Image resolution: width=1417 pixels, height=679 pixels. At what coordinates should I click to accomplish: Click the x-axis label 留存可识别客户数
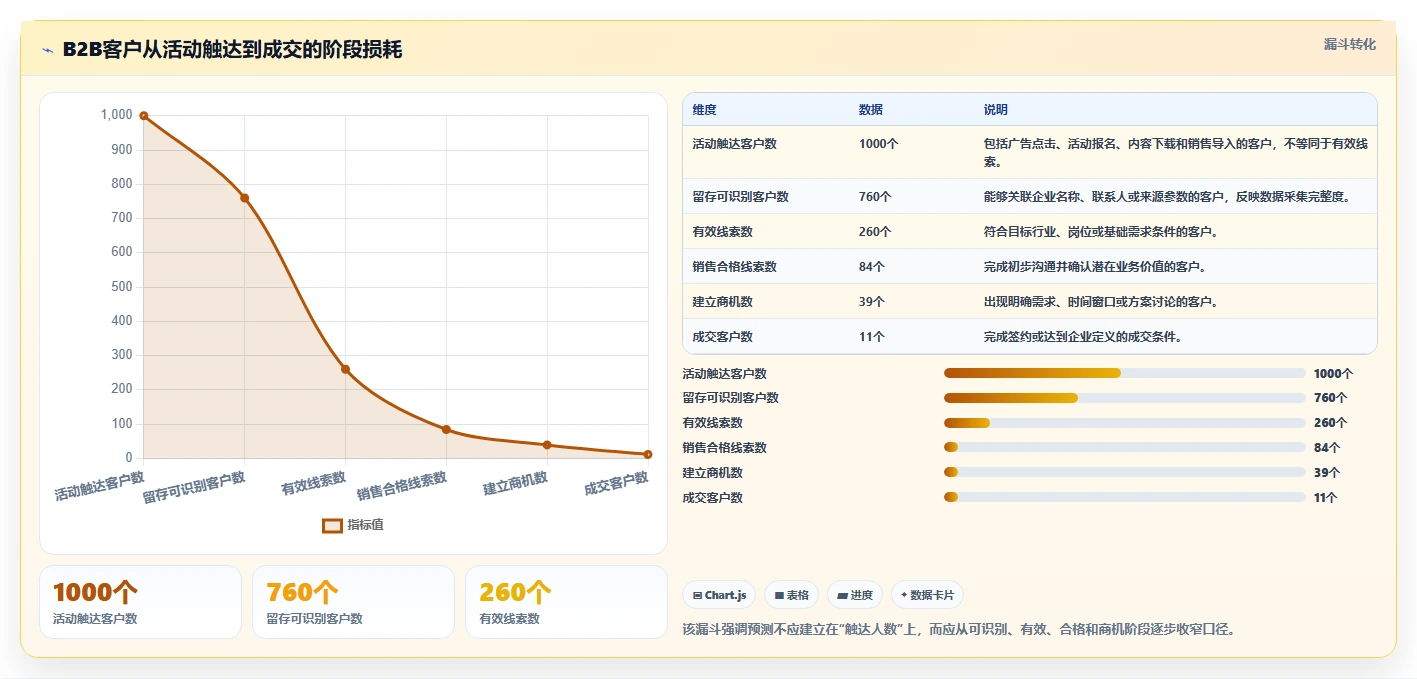pos(194,487)
